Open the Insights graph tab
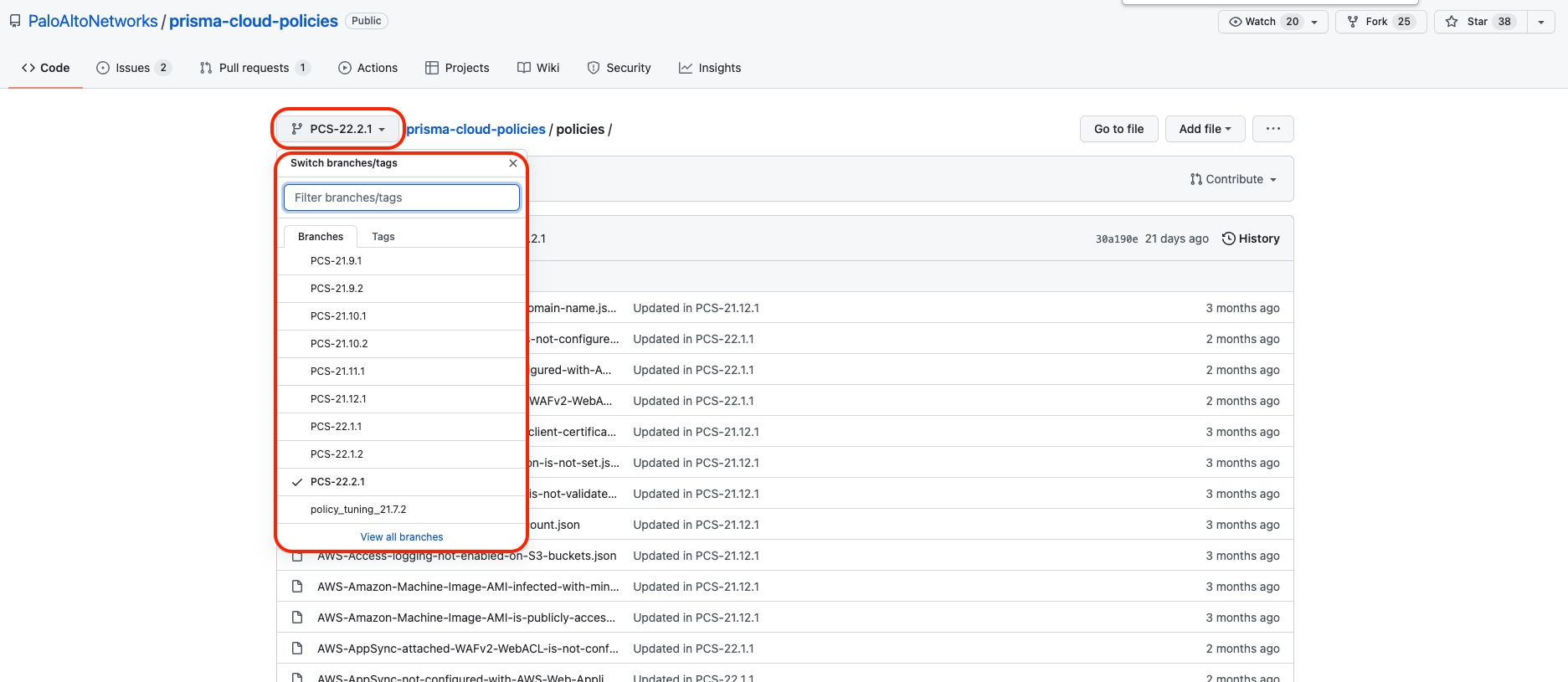The image size is (1568, 682). [x=709, y=68]
